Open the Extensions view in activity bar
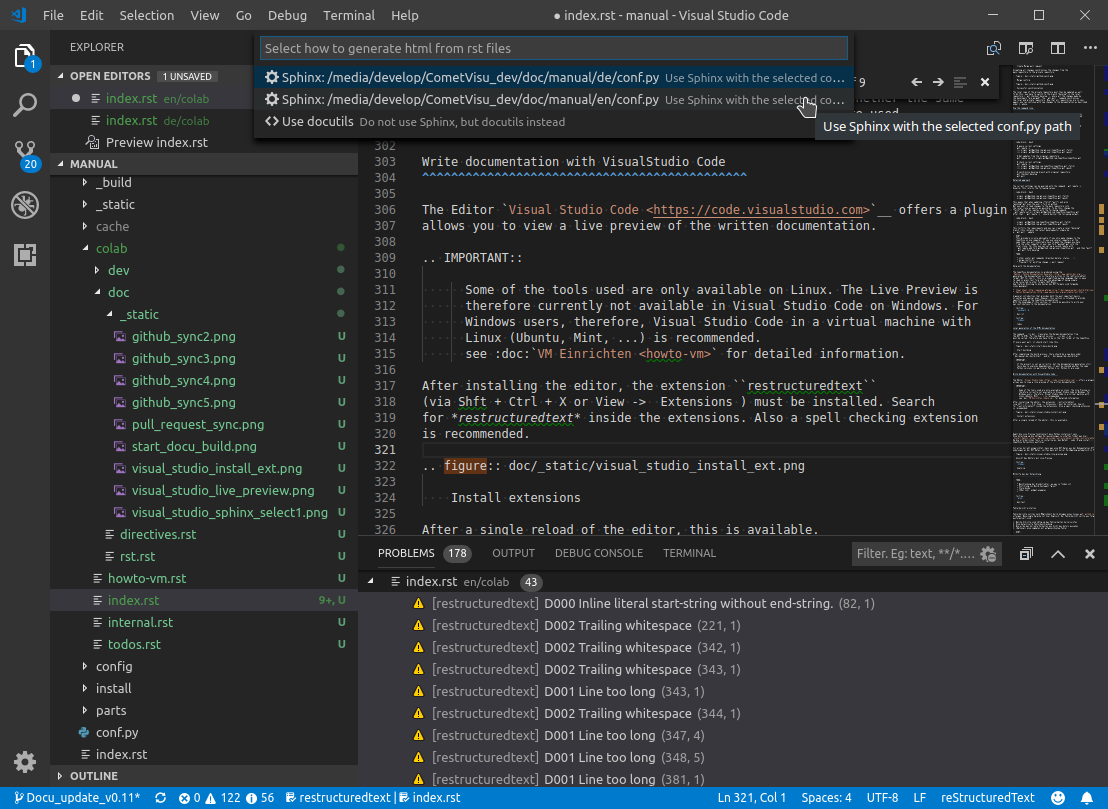The image size is (1108, 809). click(x=25, y=254)
